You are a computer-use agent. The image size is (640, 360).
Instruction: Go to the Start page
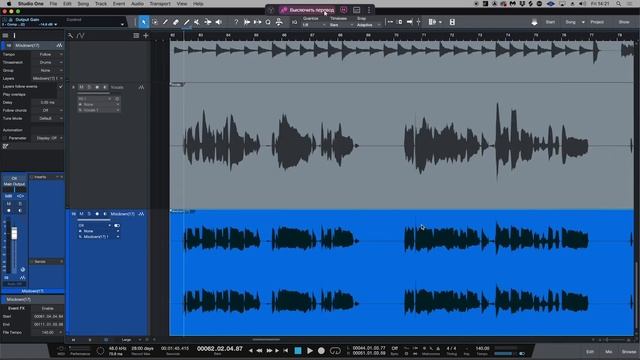550,22
